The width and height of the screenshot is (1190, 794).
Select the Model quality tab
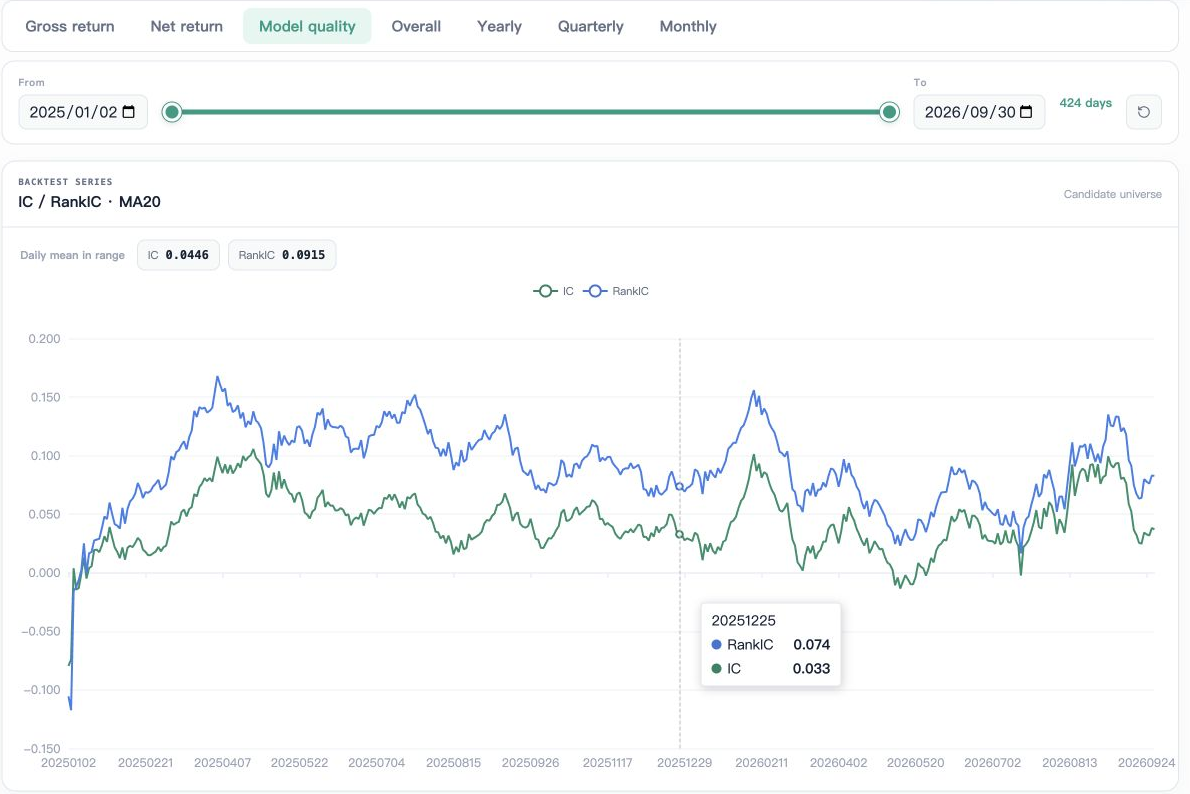click(307, 27)
